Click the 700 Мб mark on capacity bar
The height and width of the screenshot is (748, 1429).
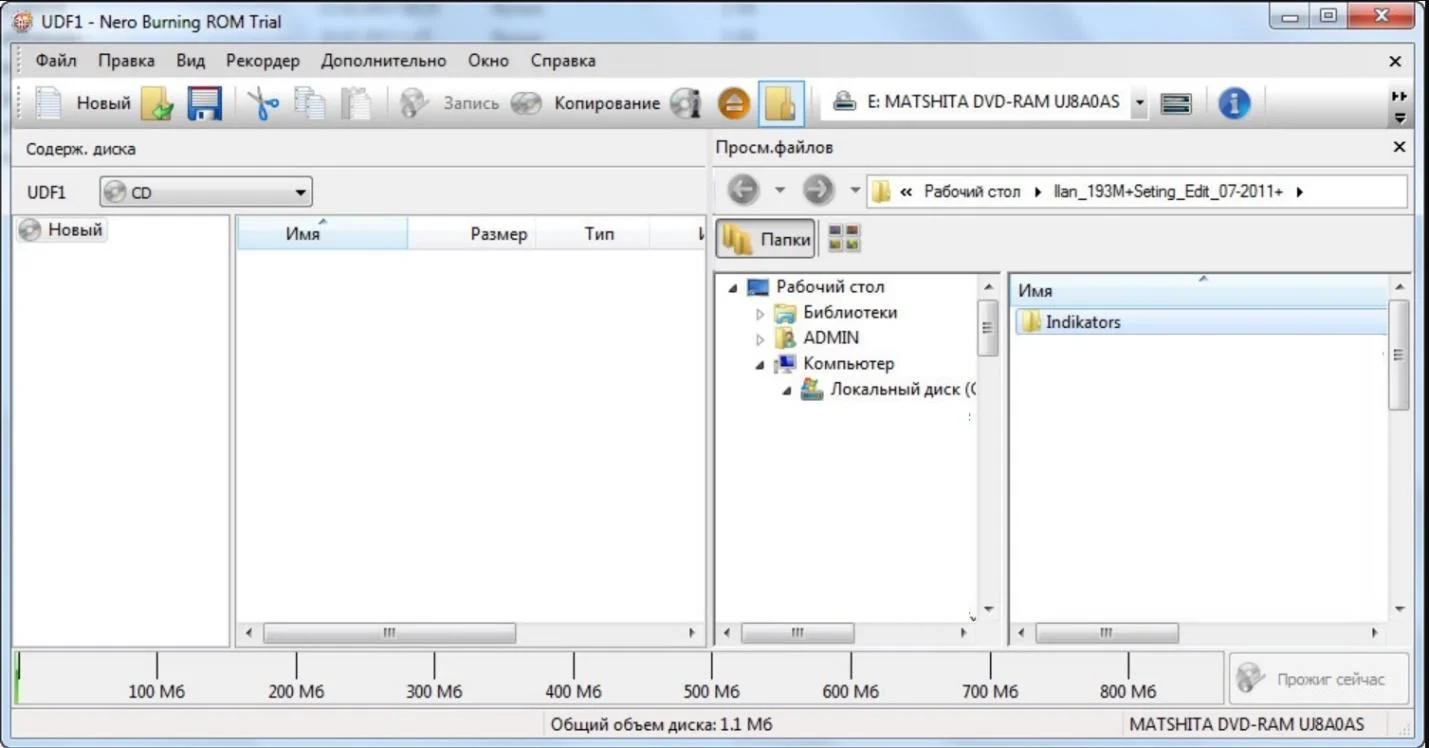click(989, 691)
